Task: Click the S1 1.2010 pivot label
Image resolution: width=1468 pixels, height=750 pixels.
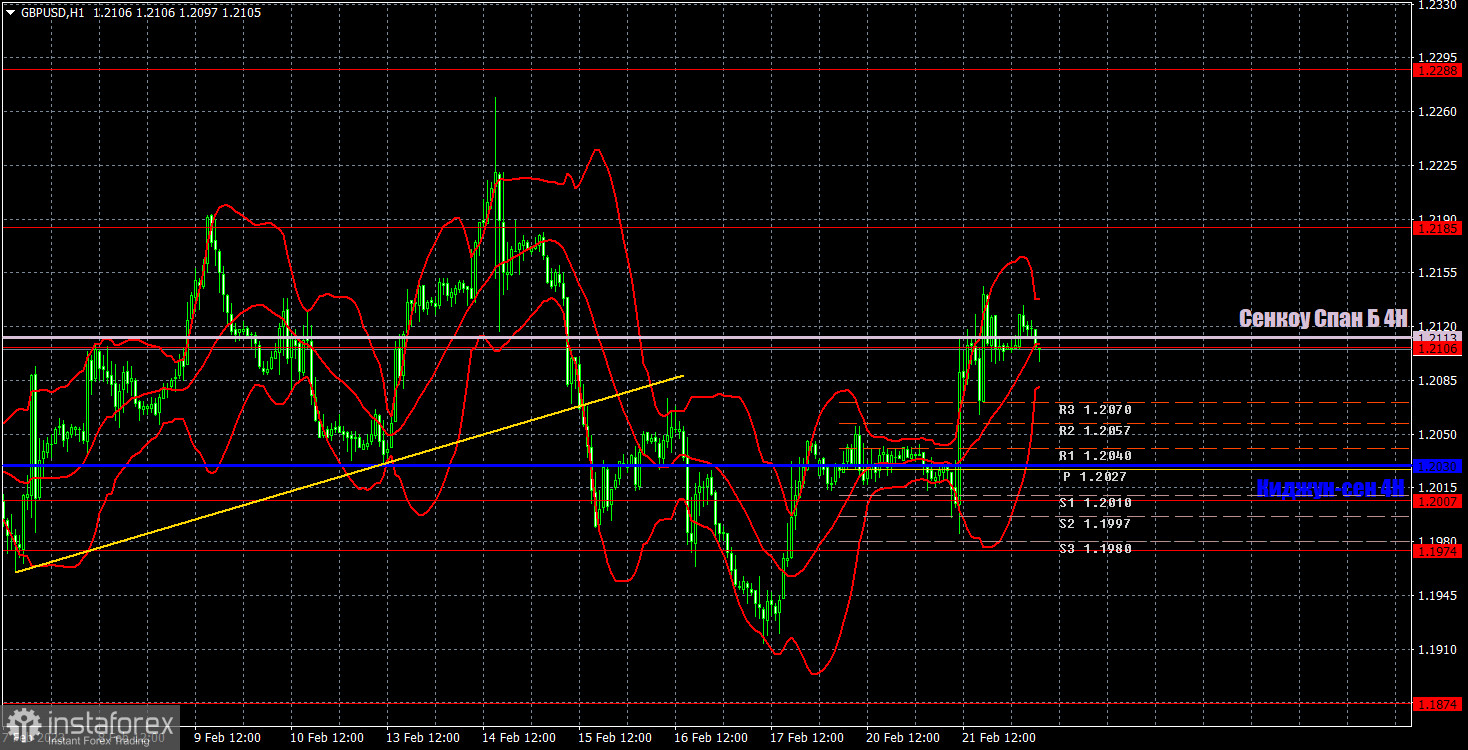Action: 1095,502
